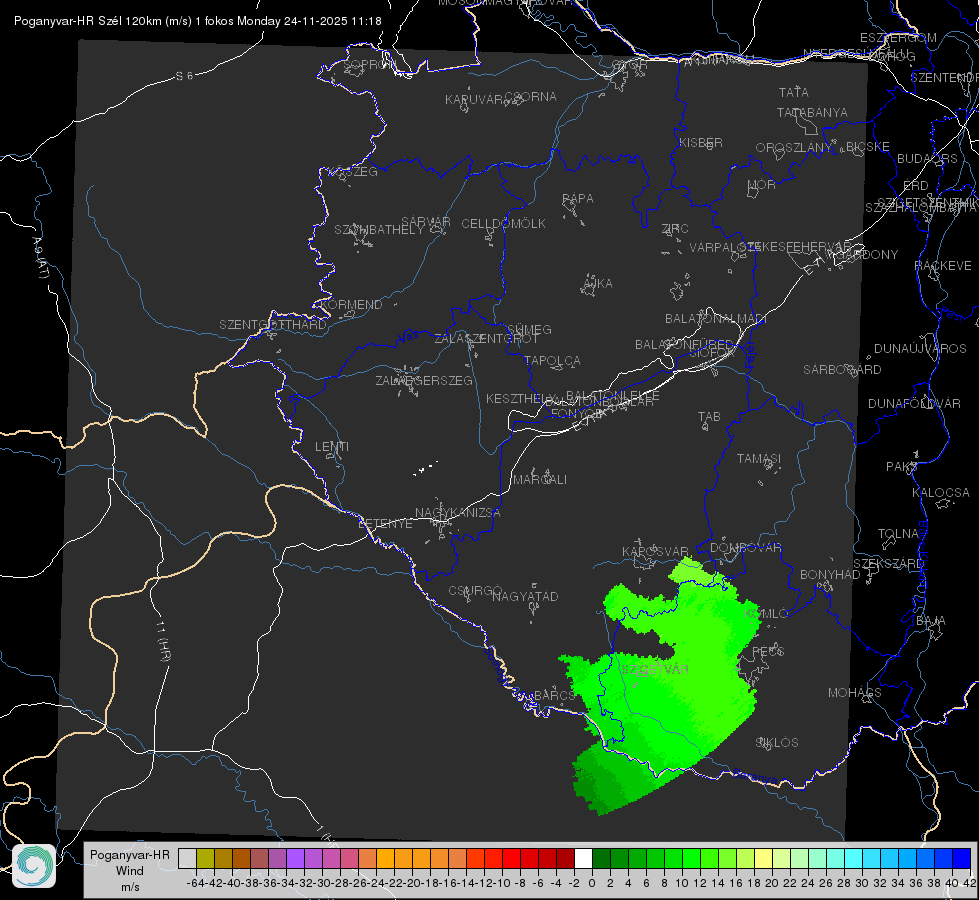Viewport: 979px width, 900px height.
Task: Click the LENTI label
Action: (332, 447)
